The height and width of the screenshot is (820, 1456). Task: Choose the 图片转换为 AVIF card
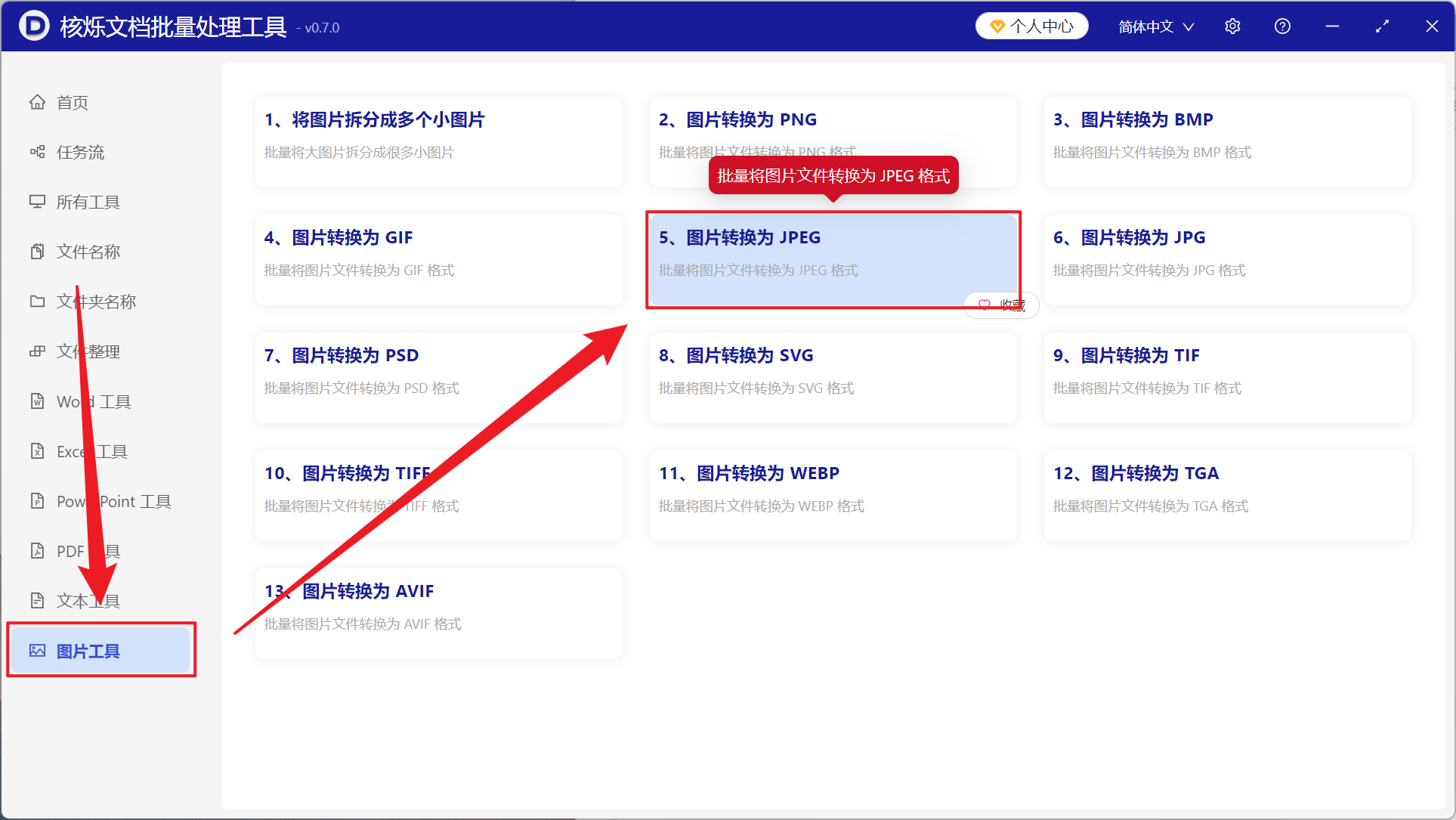(438, 614)
